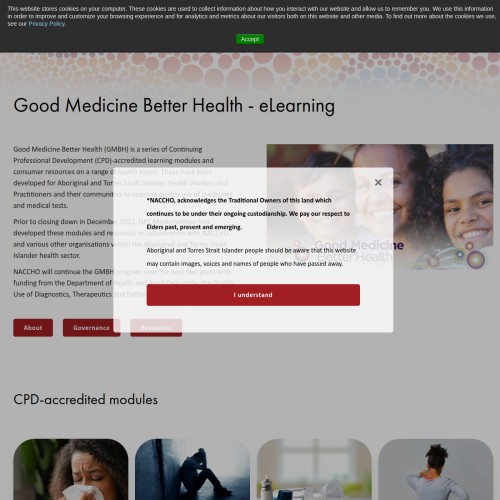Click the warning about images of deceased people
Screen dimensions: 500x500
[251, 257]
